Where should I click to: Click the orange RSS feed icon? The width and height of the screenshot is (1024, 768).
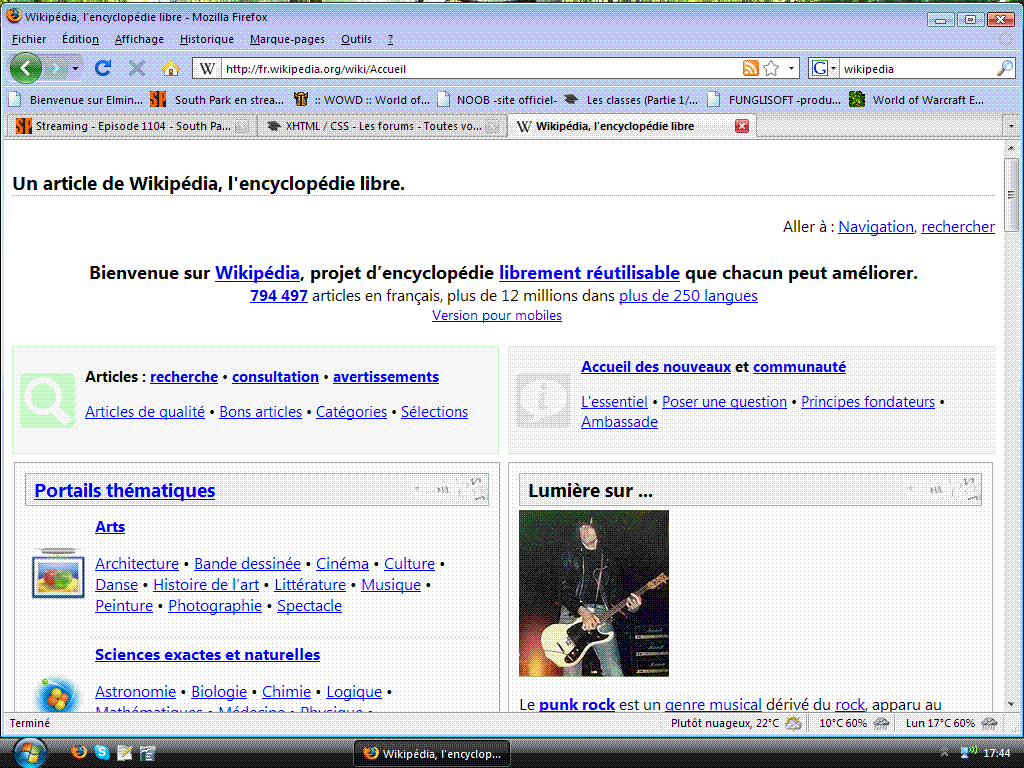point(750,68)
